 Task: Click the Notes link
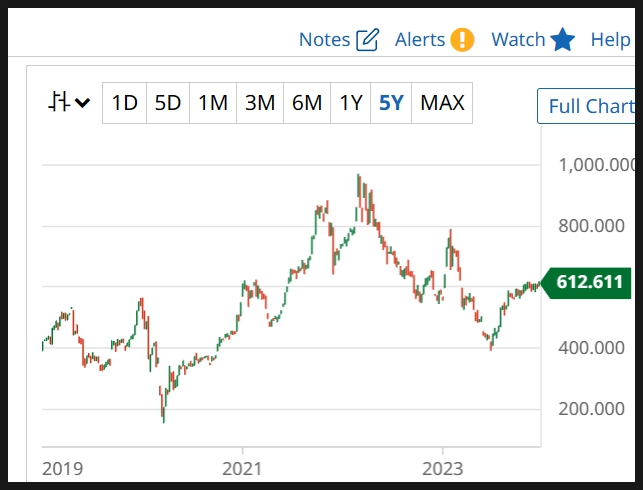[324, 40]
